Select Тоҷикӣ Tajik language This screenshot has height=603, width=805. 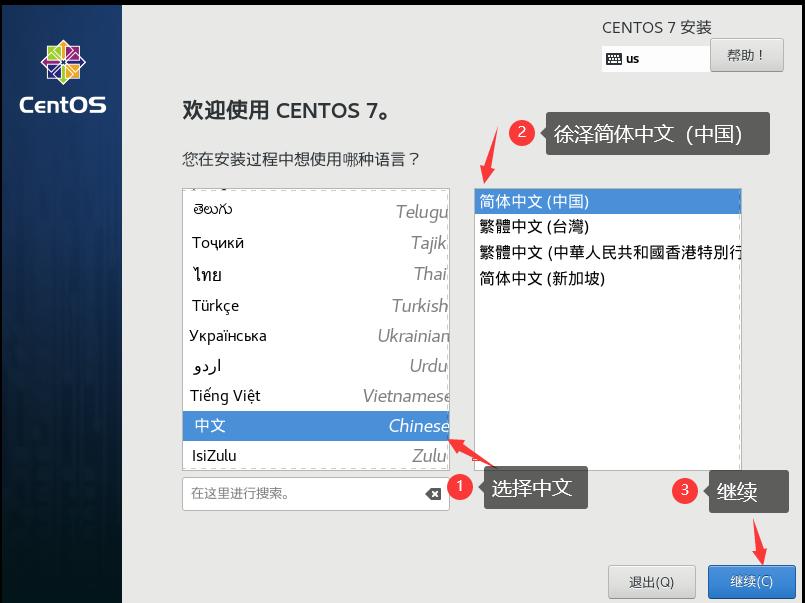pos(300,243)
